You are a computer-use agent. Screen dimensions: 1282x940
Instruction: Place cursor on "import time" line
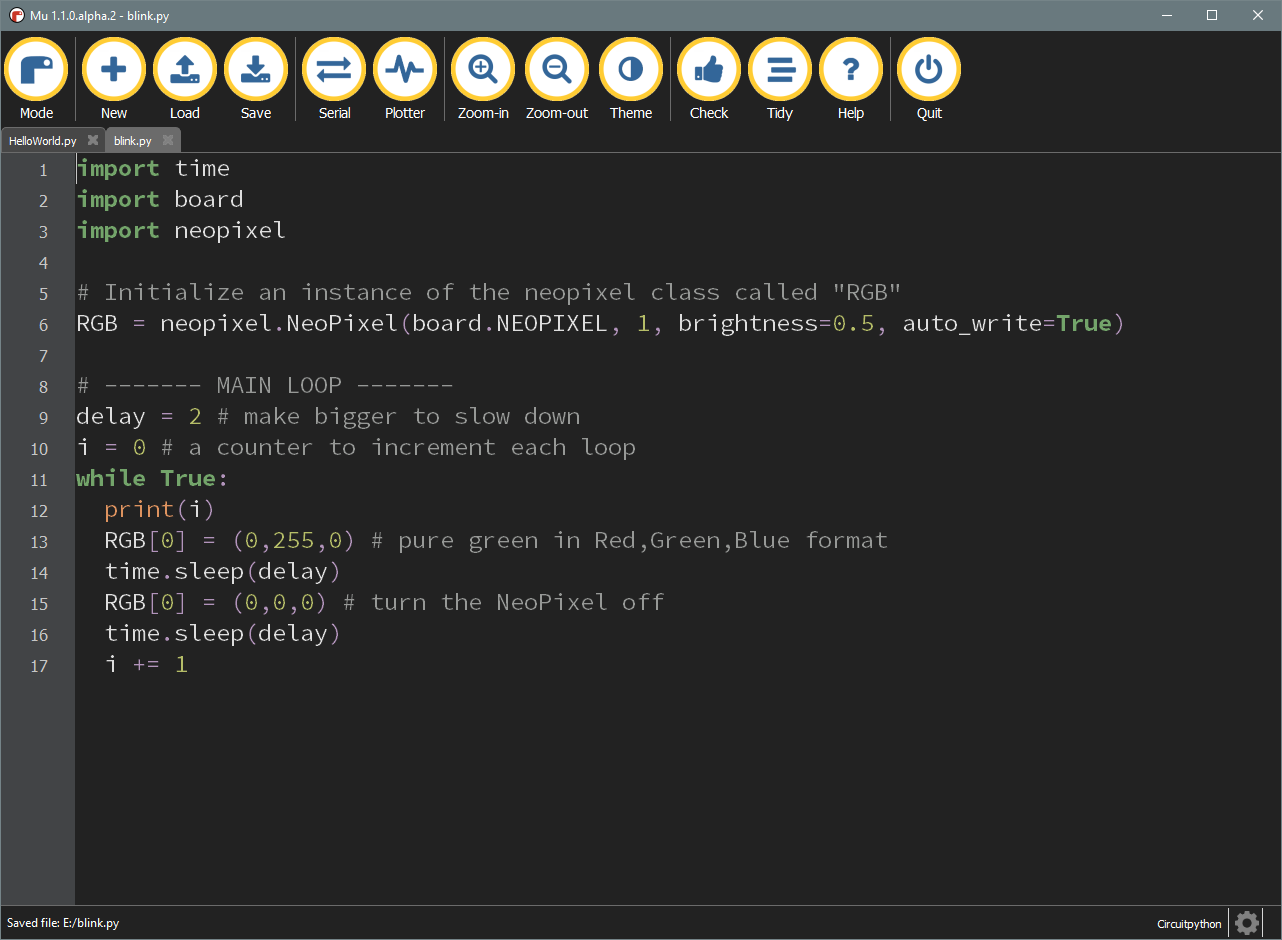pos(153,169)
